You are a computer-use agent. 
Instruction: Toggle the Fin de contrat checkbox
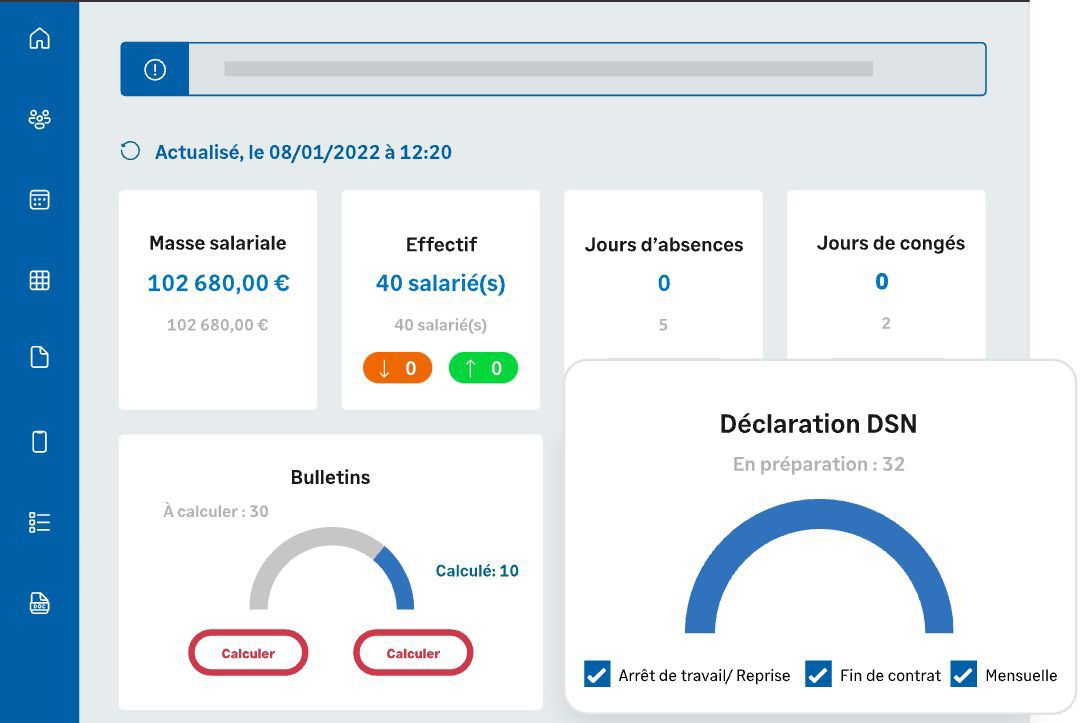tap(818, 675)
